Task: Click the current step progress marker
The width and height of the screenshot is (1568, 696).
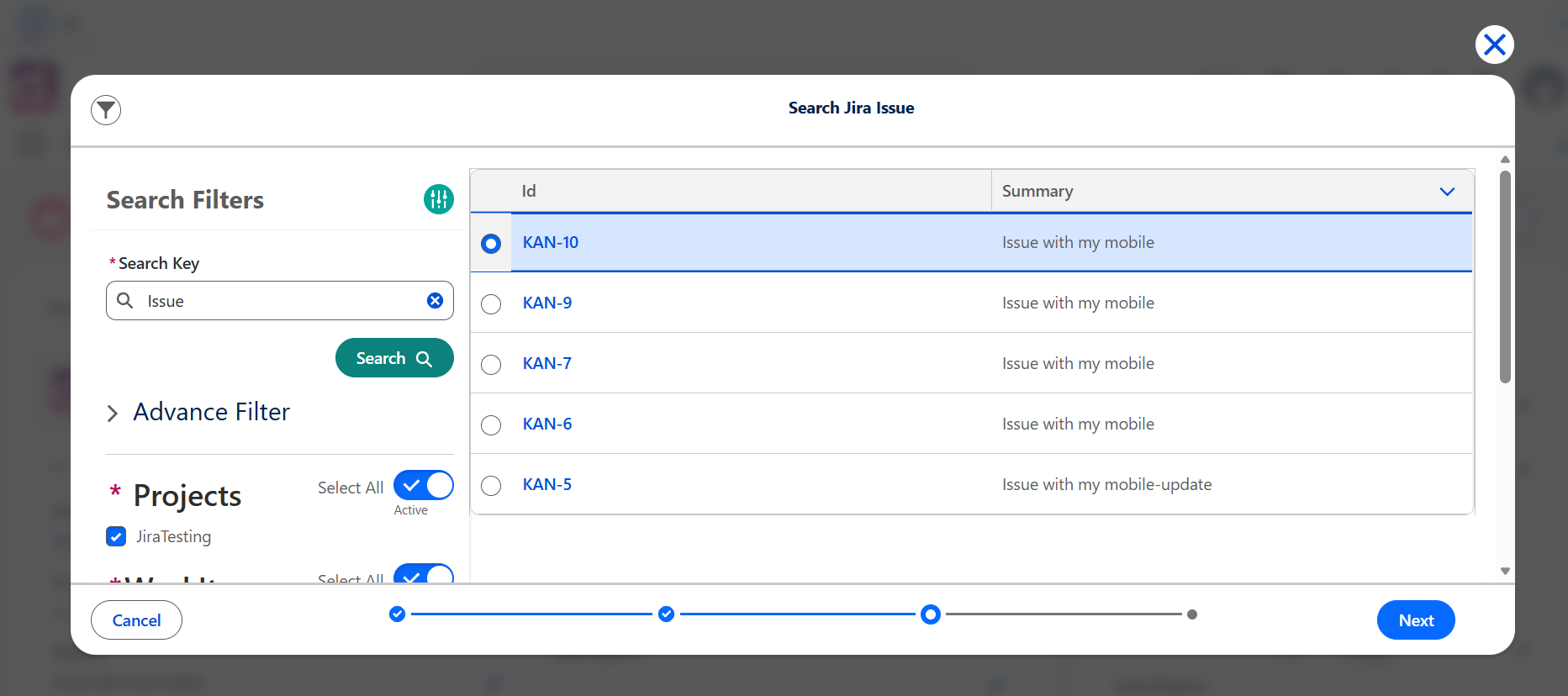Action: (930, 614)
